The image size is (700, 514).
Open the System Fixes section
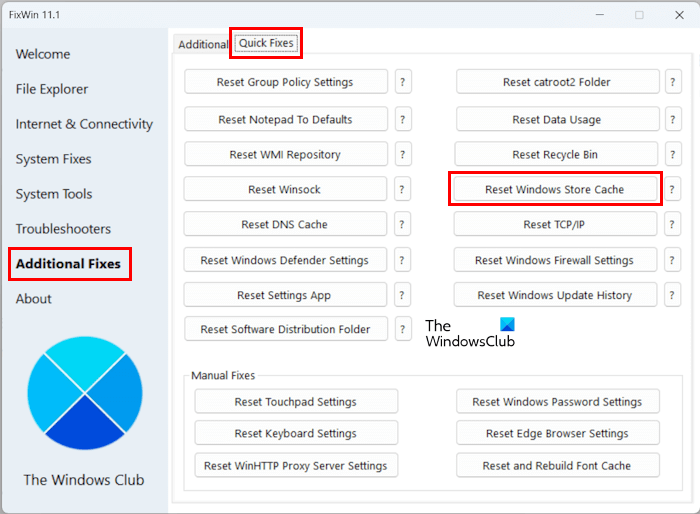[53, 159]
